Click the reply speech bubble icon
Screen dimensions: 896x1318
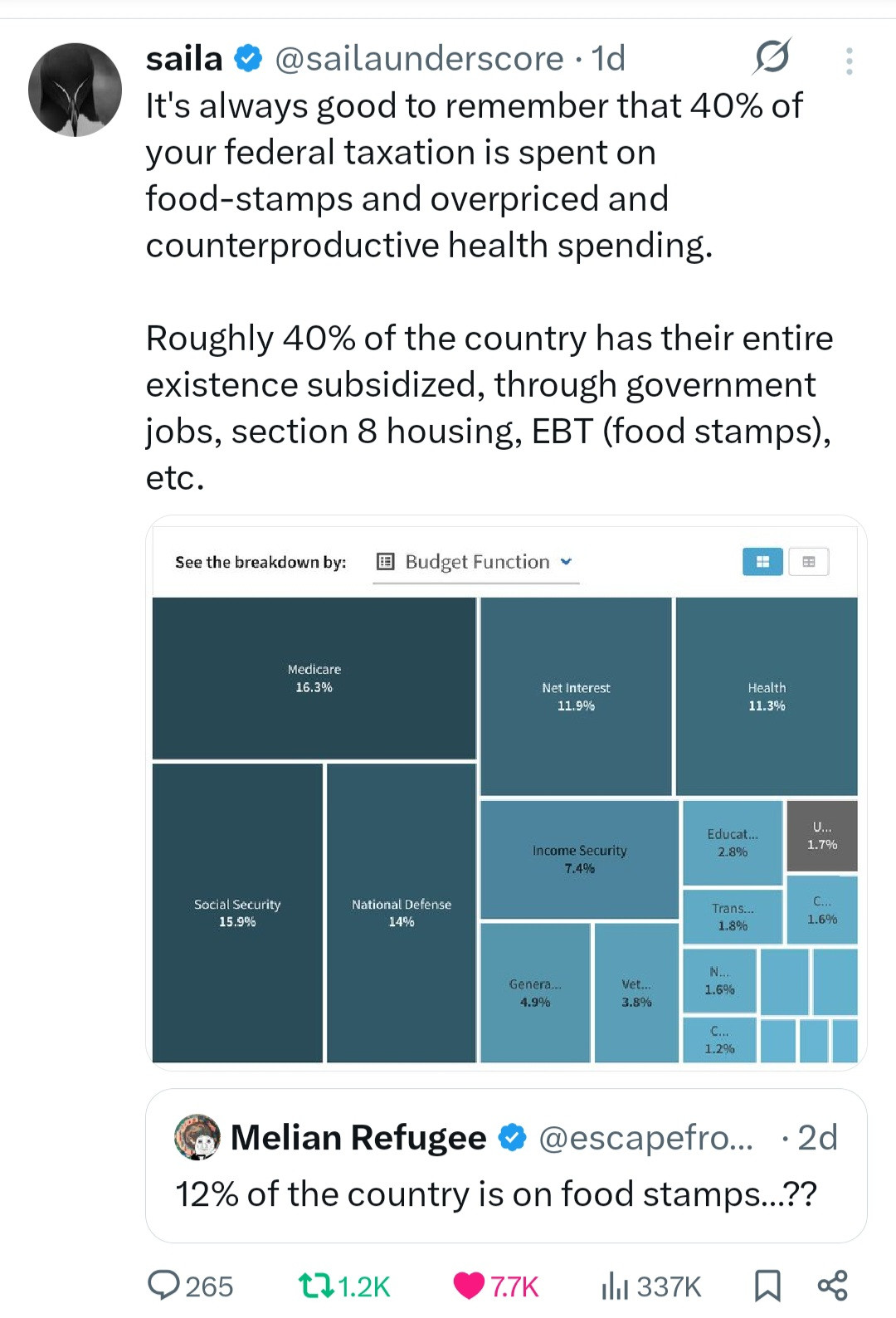(x=163, y=1286)
